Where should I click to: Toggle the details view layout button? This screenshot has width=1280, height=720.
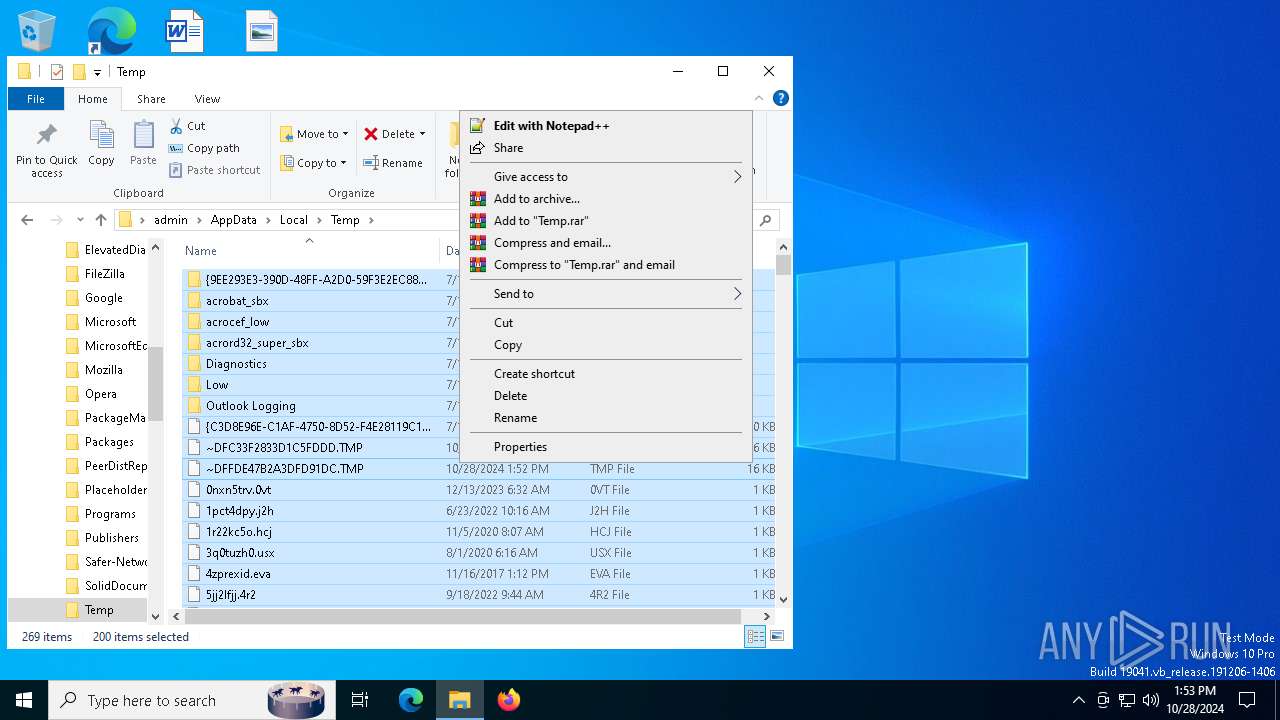pyautogui.click(x=755, y=636)
